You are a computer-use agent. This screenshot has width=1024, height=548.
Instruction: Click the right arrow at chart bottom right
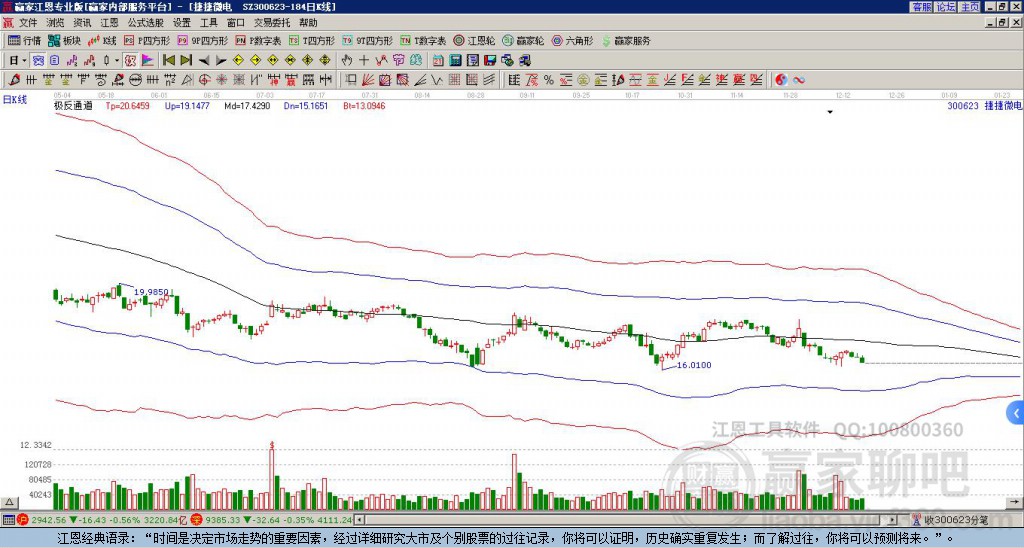tap(1015, 502)
